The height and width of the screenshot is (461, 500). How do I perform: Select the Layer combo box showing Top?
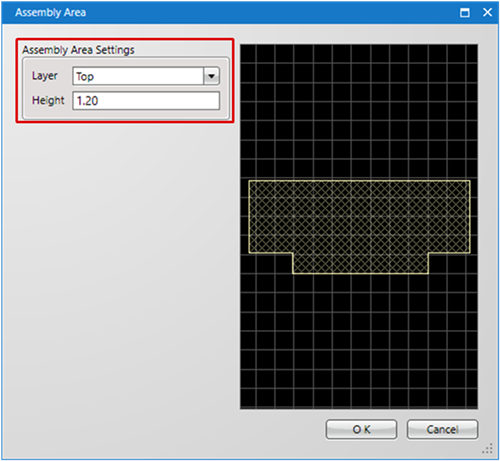click(x=146, y=76)
